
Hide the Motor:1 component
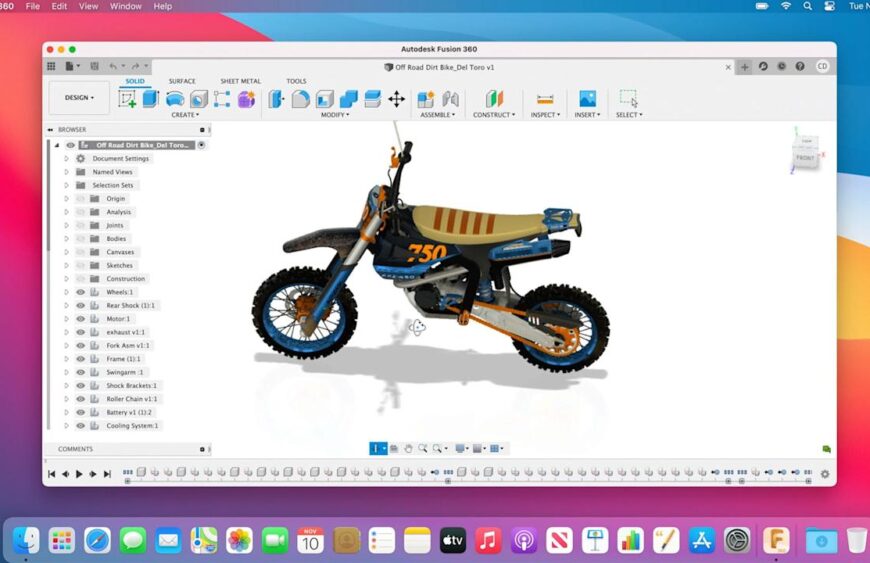point(80,318)
